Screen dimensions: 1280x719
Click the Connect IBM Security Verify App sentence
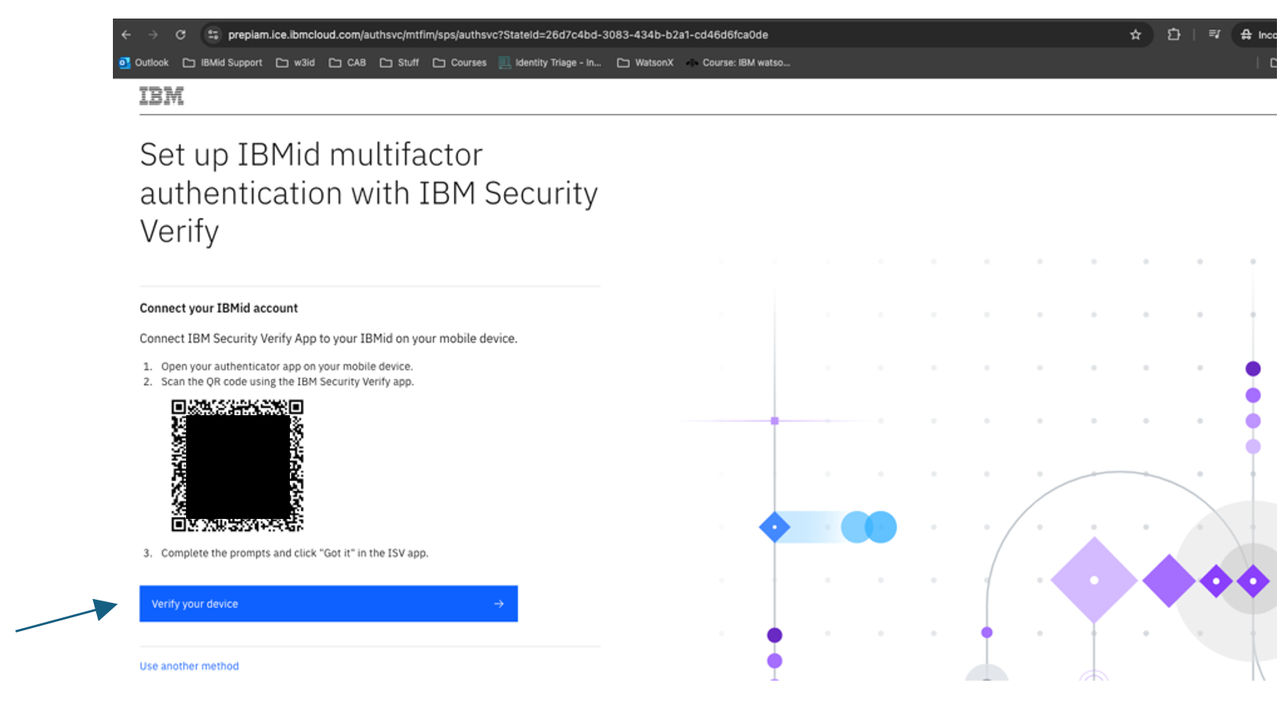click(329, 339)
